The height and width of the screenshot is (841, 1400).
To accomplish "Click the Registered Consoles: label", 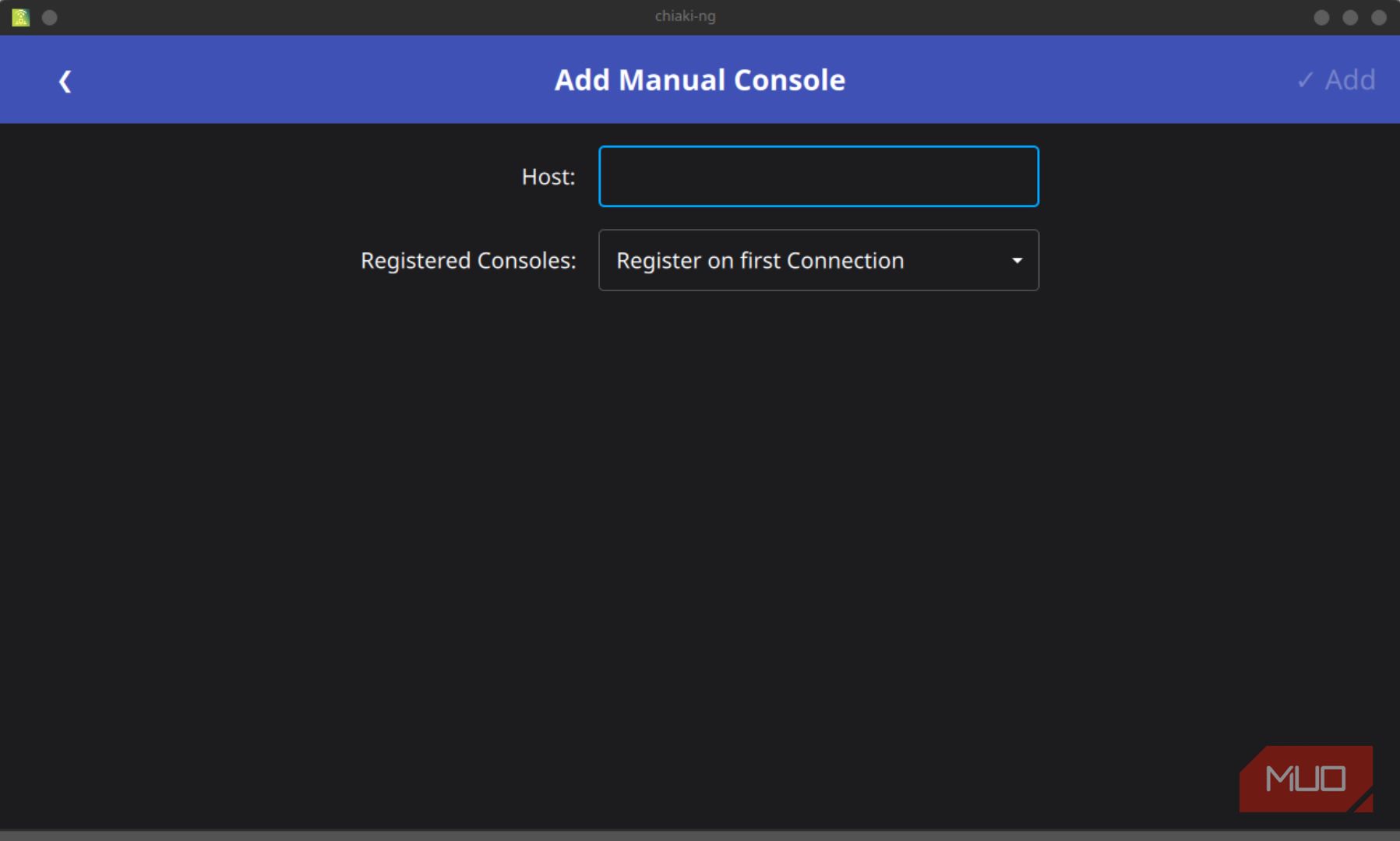I will pyautogui.click(x=467, y=260).
